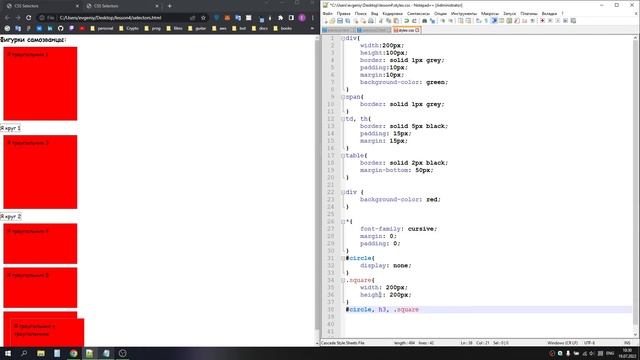Click the Save Recorded Macro icon in Notepad++ toolbar
Screen dimensions: 640x360
coord(573,21)
